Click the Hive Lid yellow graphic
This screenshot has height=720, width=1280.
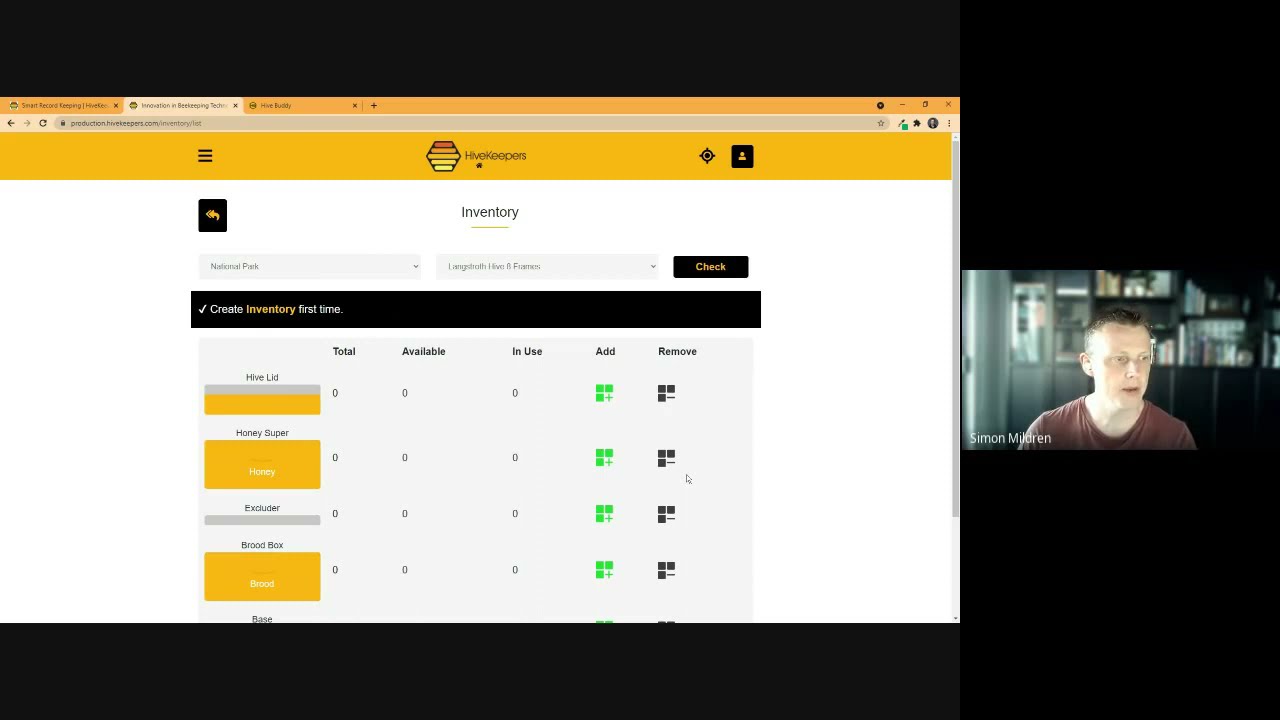262,399
